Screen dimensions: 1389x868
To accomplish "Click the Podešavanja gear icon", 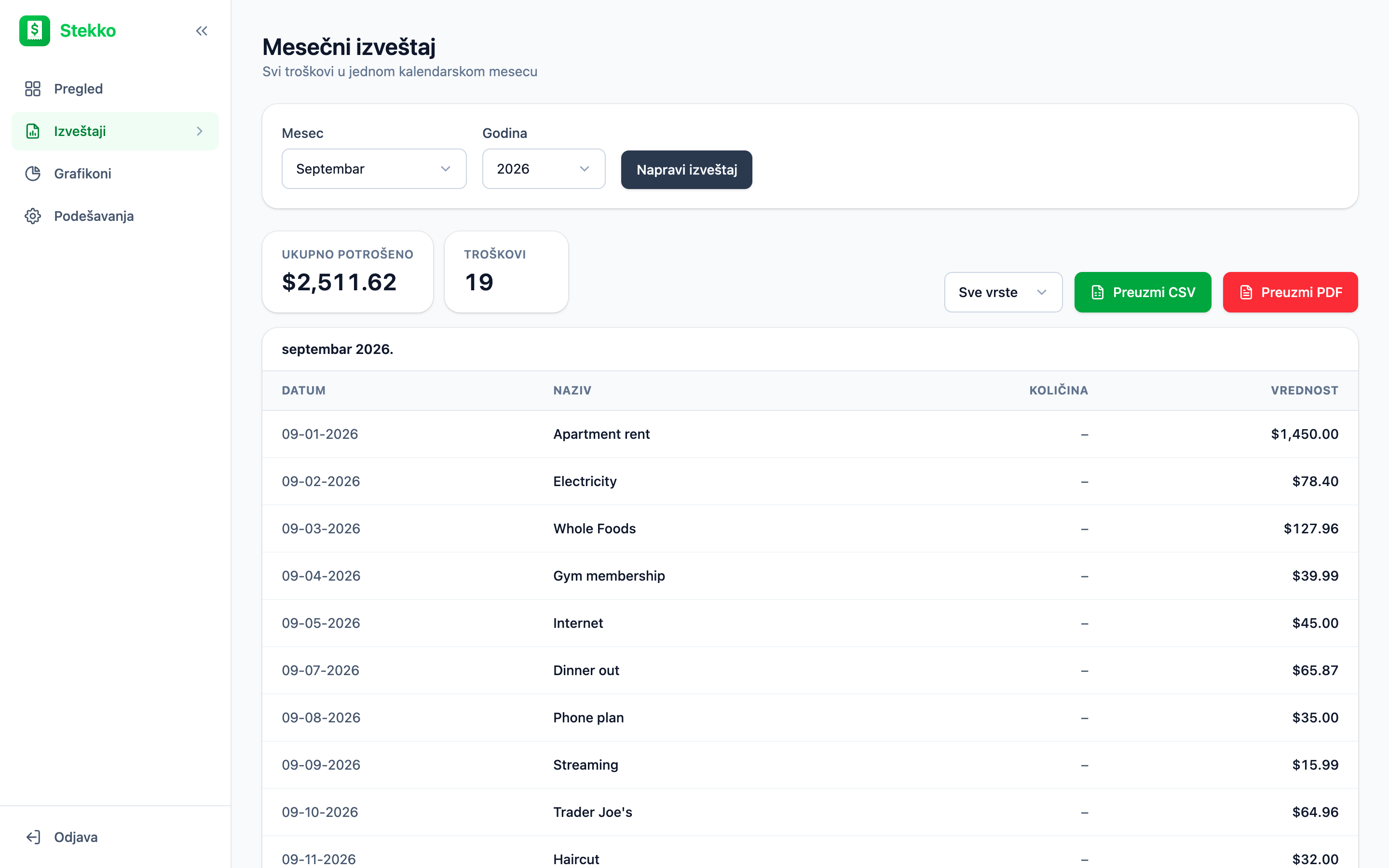I will pos(33,216).
